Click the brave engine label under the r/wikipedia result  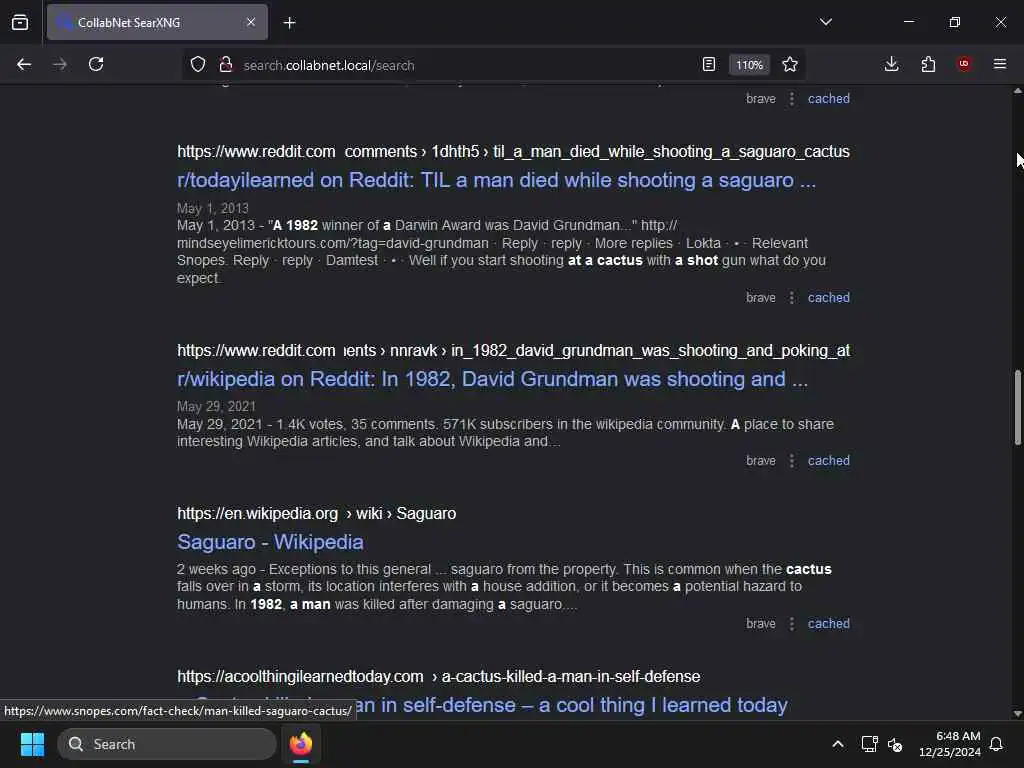tap(761, 460)
